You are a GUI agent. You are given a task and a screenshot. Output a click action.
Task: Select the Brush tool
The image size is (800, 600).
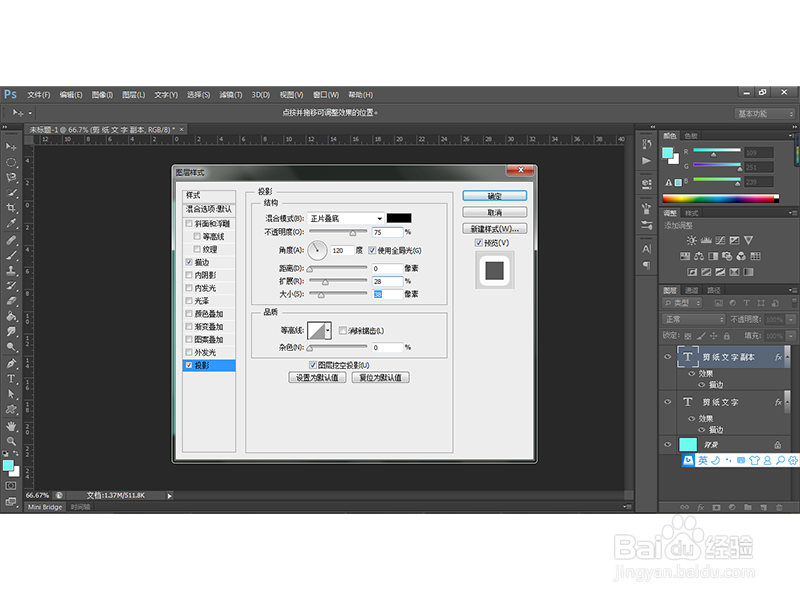click(11, 255)
